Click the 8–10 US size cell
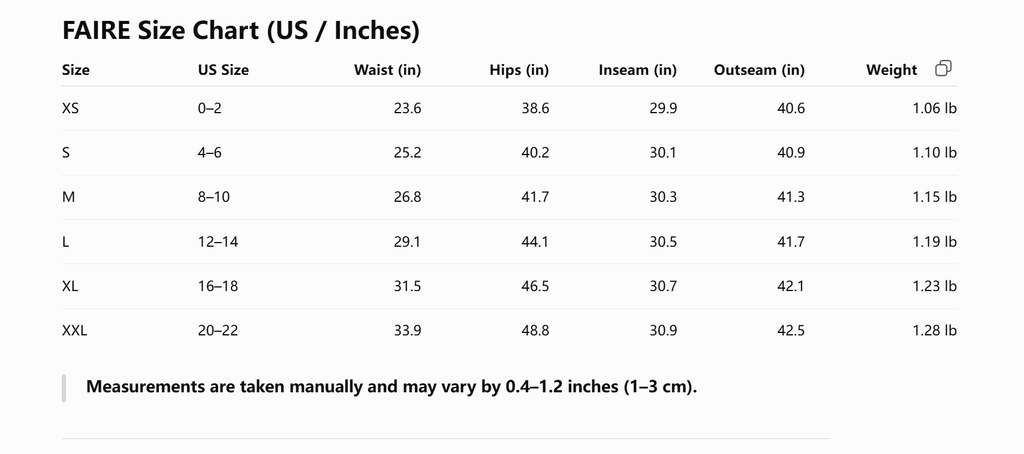Image resolution: width=1024 pixels, height=454 pixels. [214, 197]
